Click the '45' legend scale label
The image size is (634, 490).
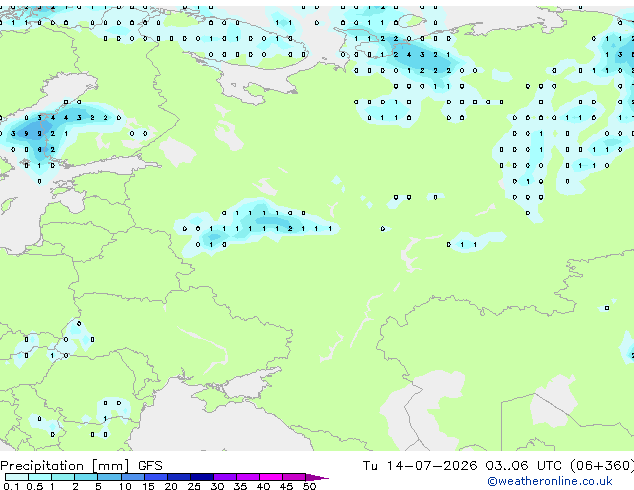coord(287,486)
